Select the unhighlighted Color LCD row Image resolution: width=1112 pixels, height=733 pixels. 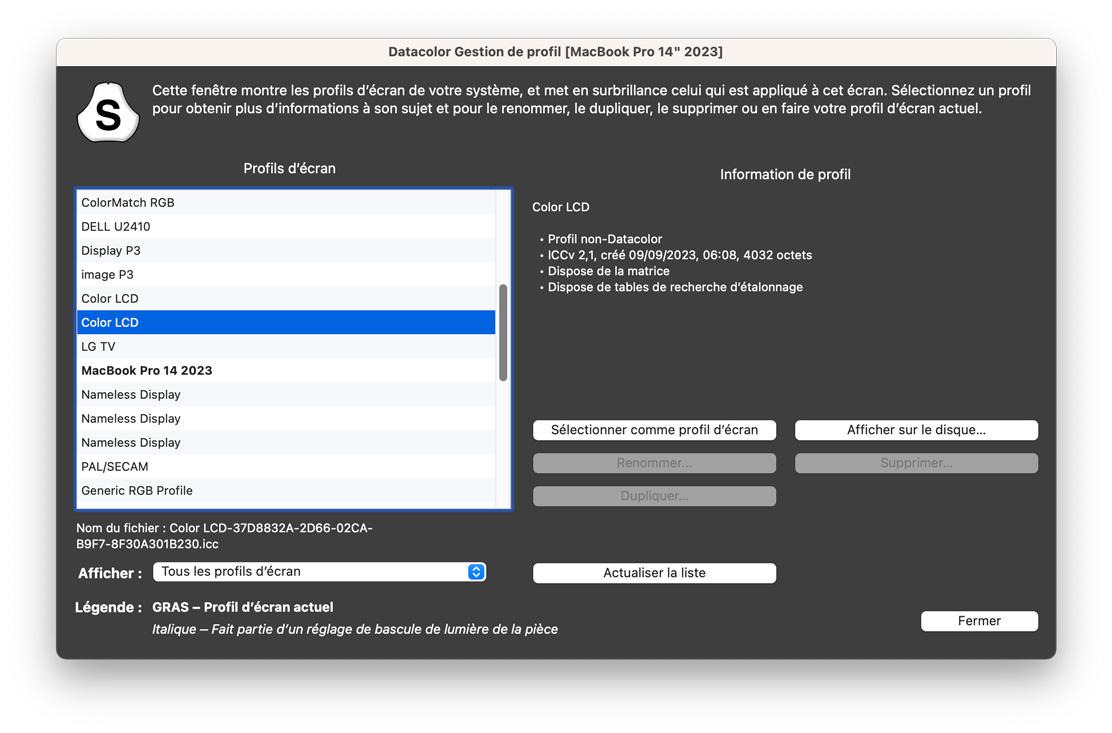pos(286,298)
